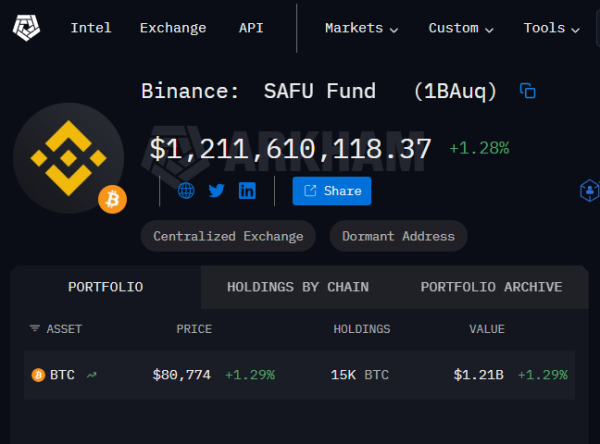
Task: Sort by the ASSET column header
Action: 64,329
